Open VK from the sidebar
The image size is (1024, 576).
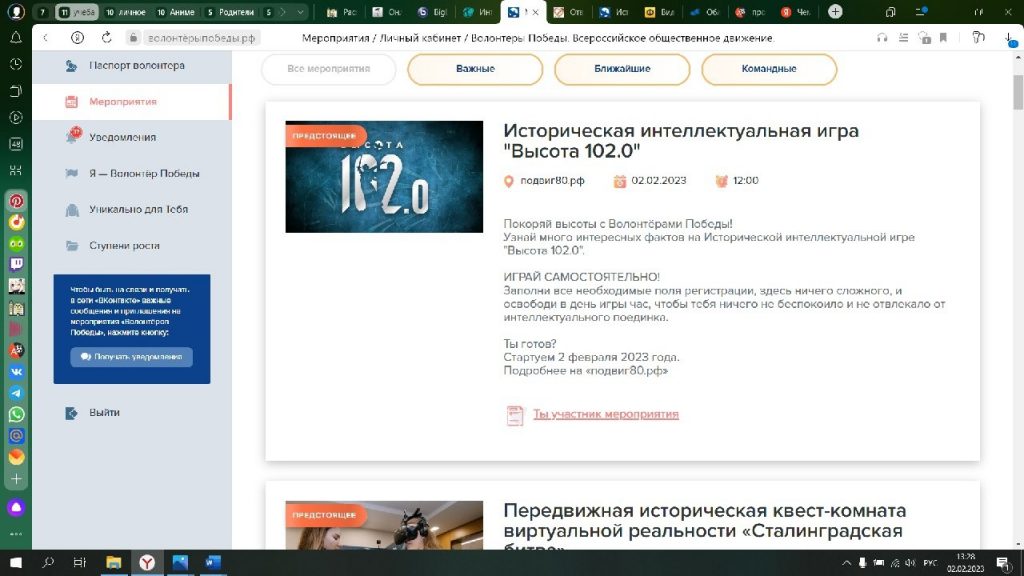point(16,372)
